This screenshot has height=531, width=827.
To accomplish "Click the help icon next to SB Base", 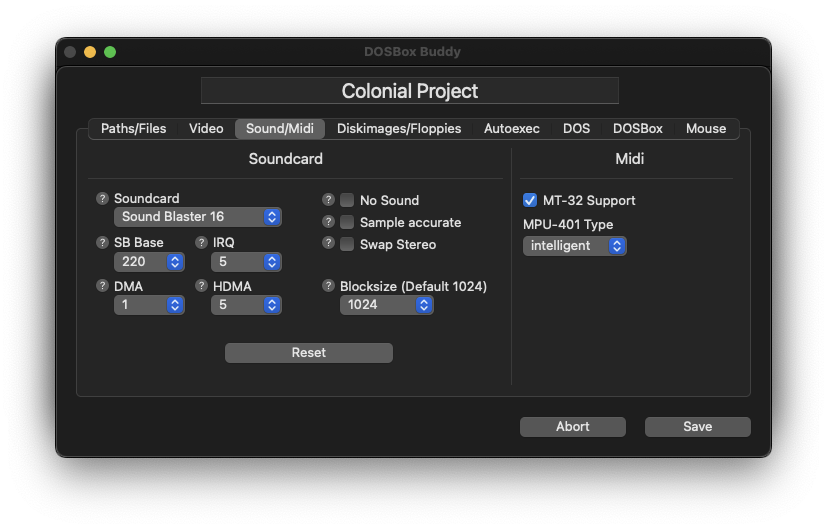I will [102, 243].
